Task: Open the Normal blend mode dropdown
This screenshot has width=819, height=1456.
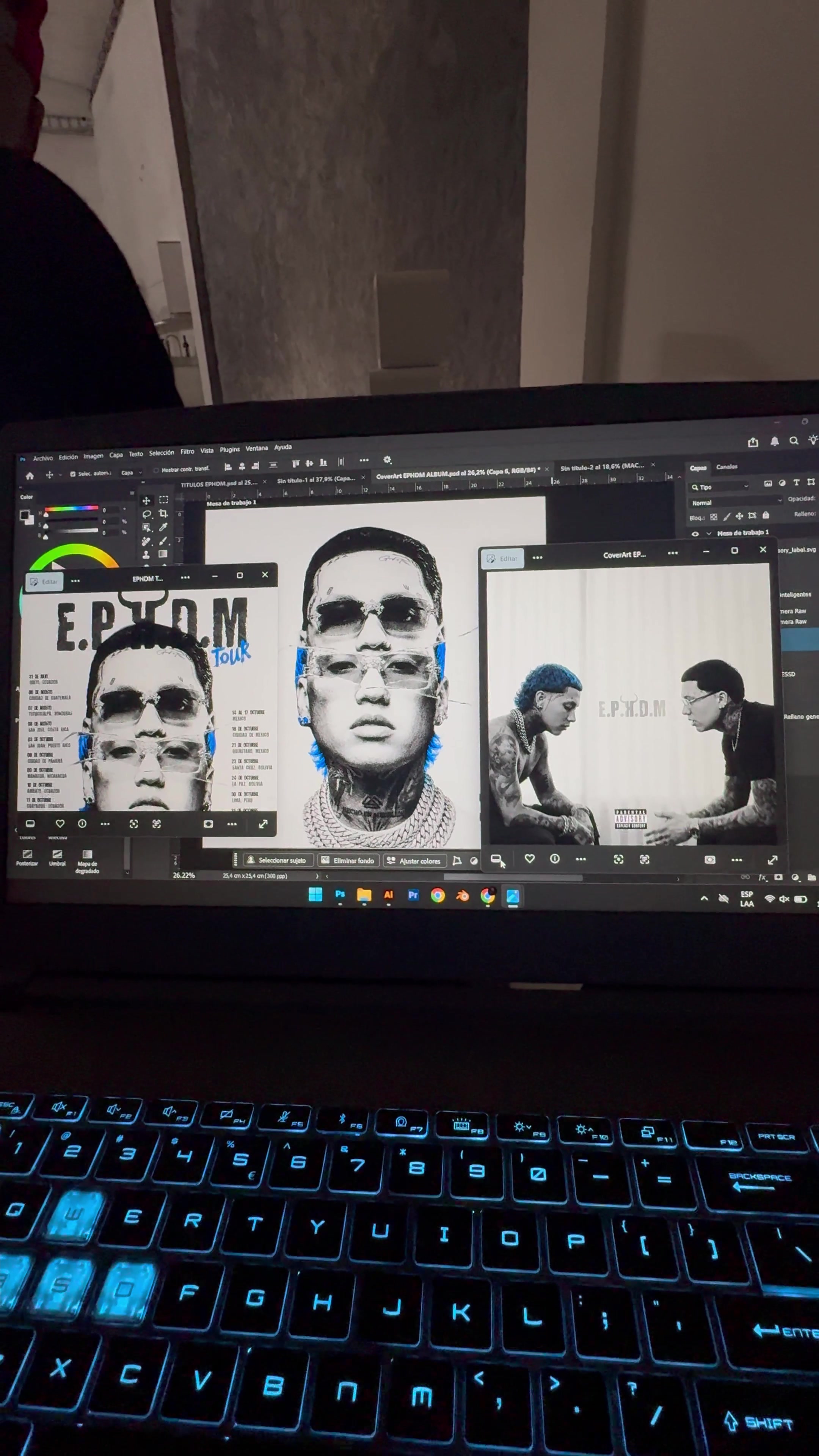Action: [736, 502]
